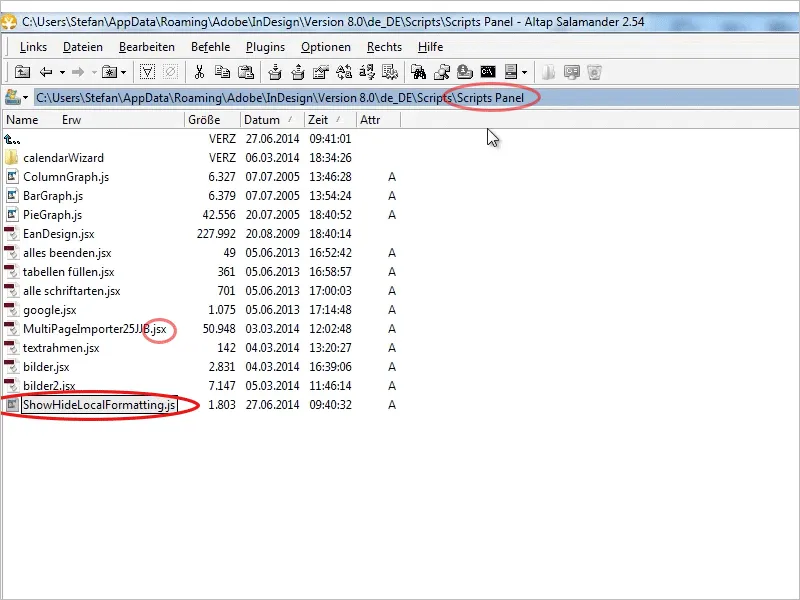Click the Change Attributes icon

tap(390, 72)
